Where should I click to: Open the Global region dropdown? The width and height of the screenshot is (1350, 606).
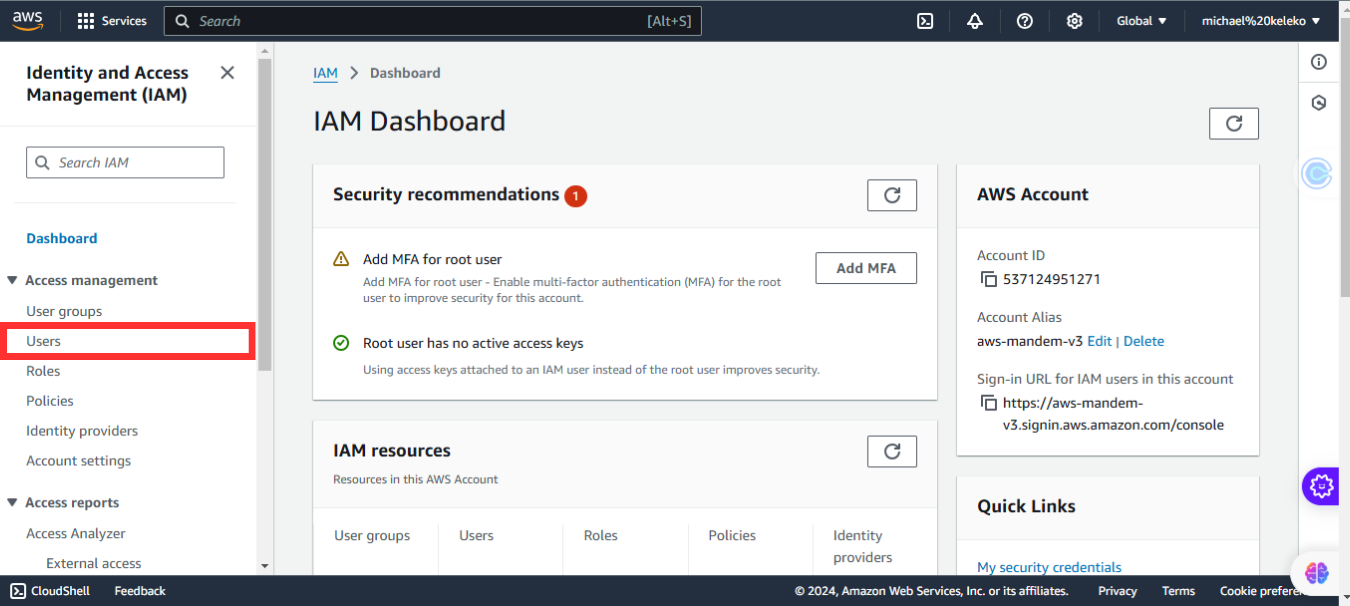point(1141,21)
